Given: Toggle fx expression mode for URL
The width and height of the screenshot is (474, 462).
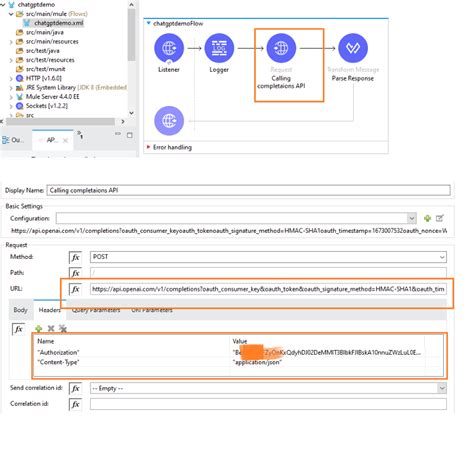Looking at the screenshot, I should click(x=75, y=289).
